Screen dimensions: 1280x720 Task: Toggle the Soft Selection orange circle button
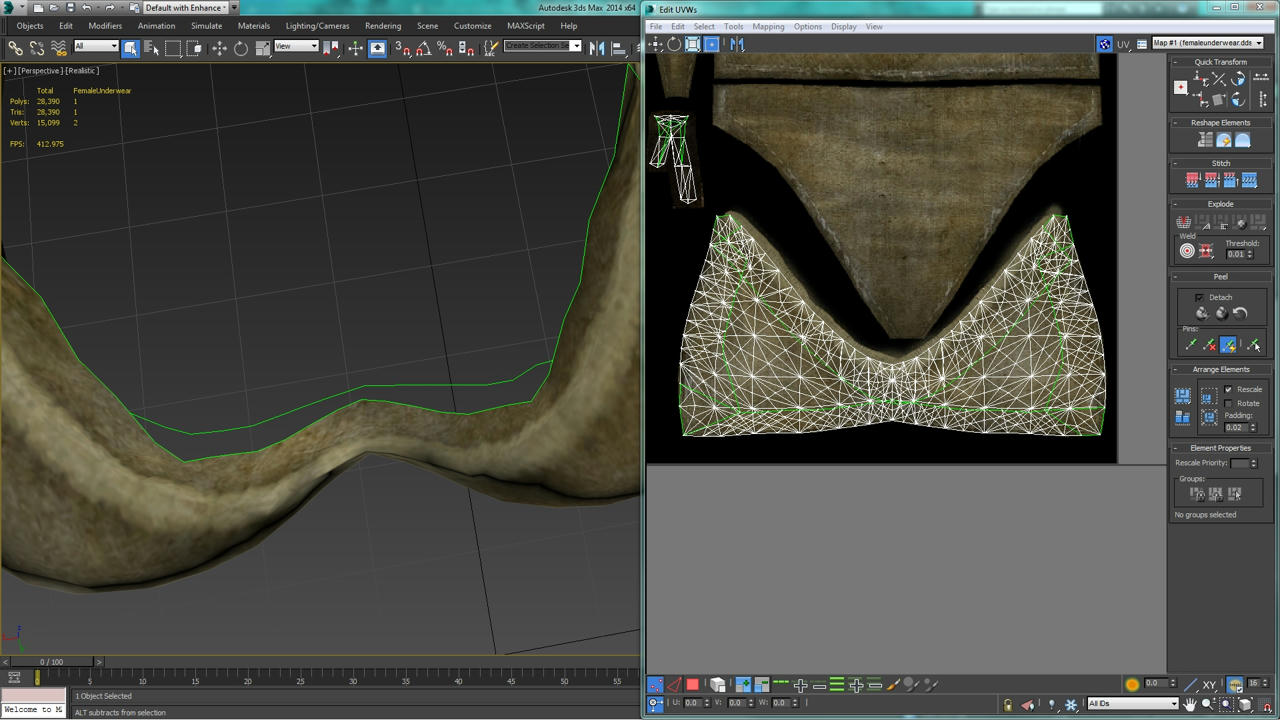click(x=1132, y=685)
